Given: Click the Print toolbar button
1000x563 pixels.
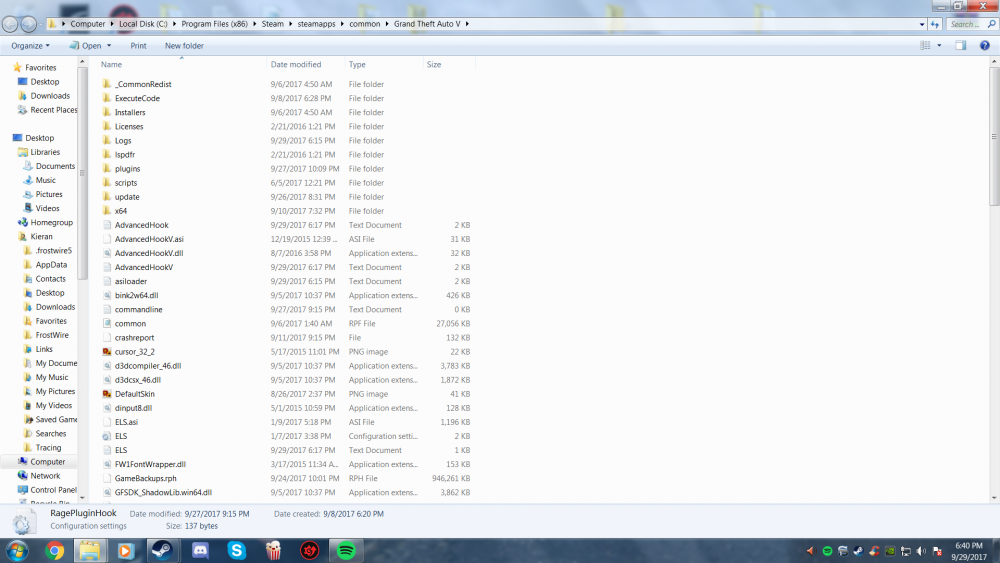Looking at the screenshot, I should point(138,46).
